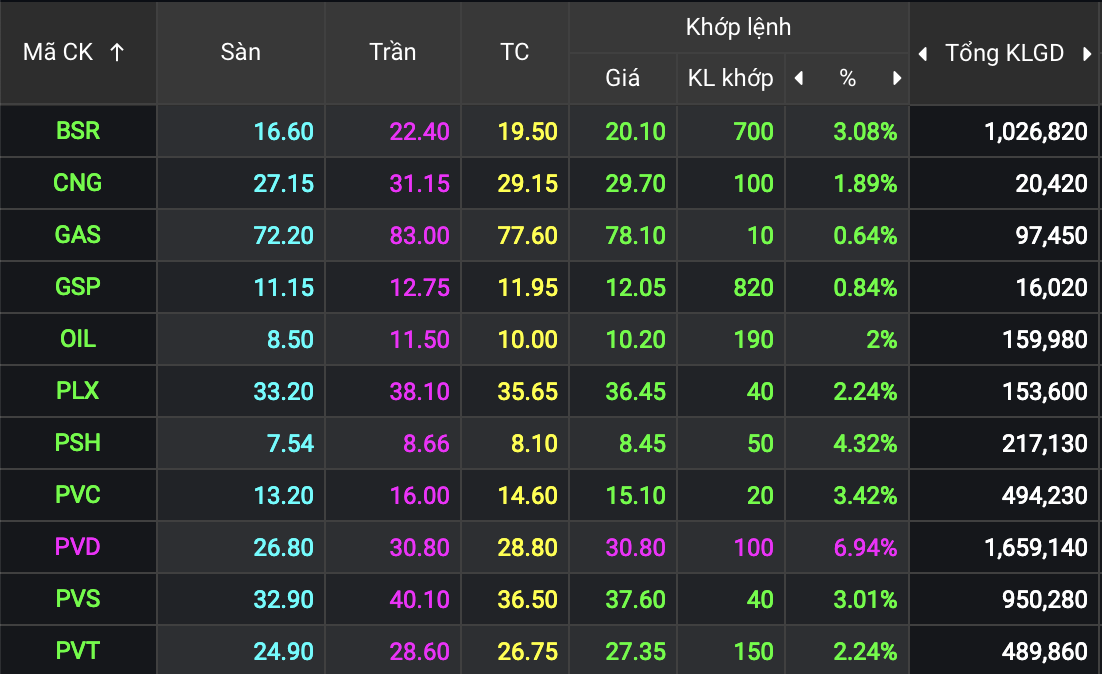The height and width of the screenshot is (674, 1102).
Task: Click the KL khớp column header
Action: pos(730,79)
